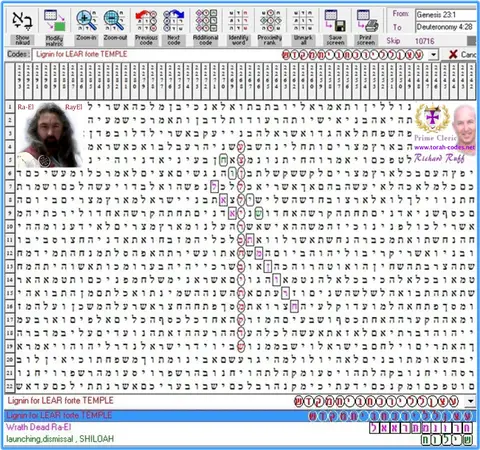
Task: Click the To field showing Deuteronomy 4:28
Action: coord(446,27)
